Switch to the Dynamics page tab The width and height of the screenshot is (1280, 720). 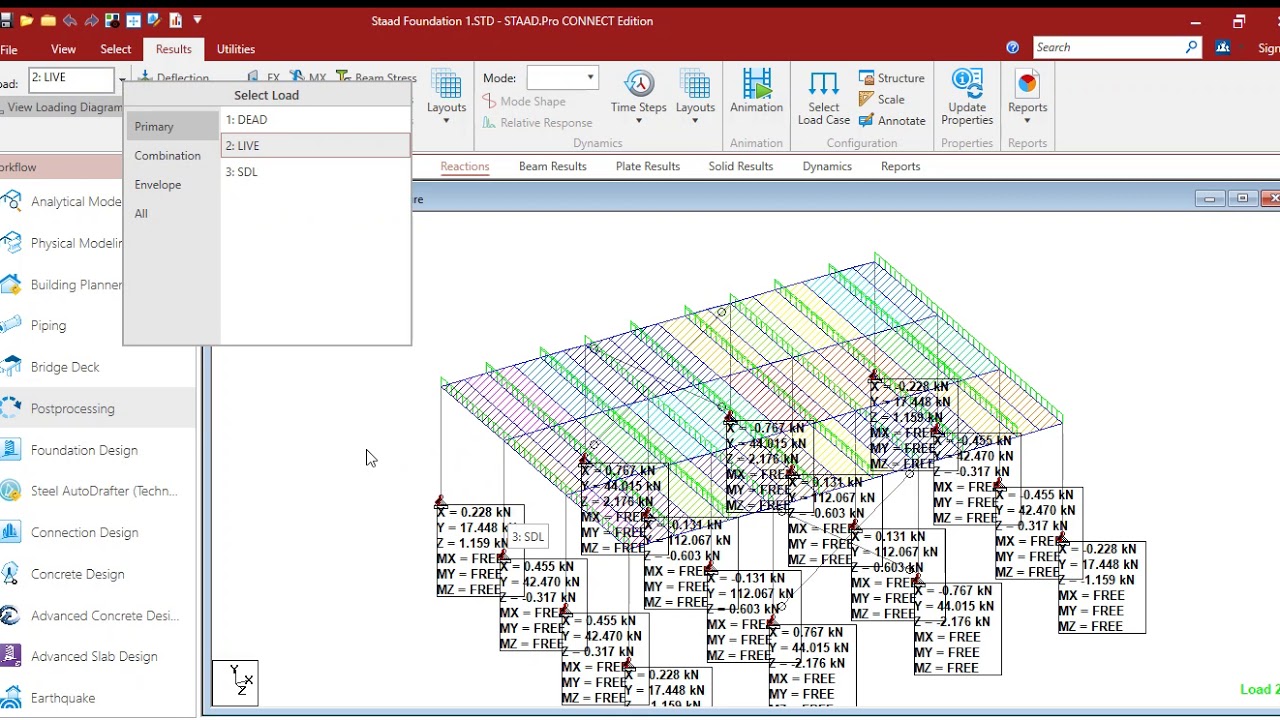coord(826,166)
